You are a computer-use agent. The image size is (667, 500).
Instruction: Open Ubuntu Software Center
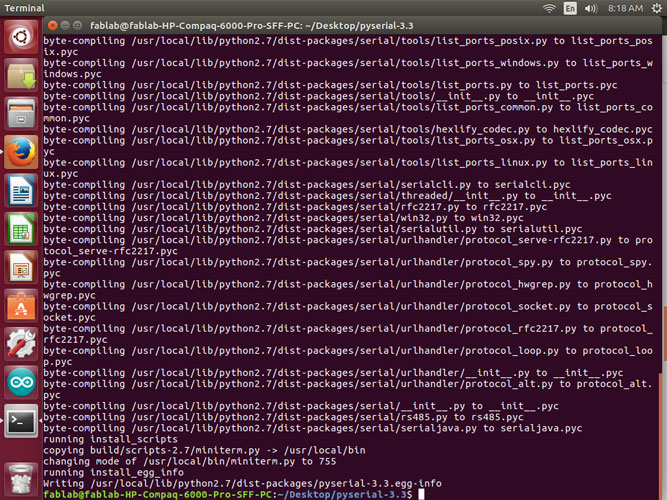click(21, 306)
